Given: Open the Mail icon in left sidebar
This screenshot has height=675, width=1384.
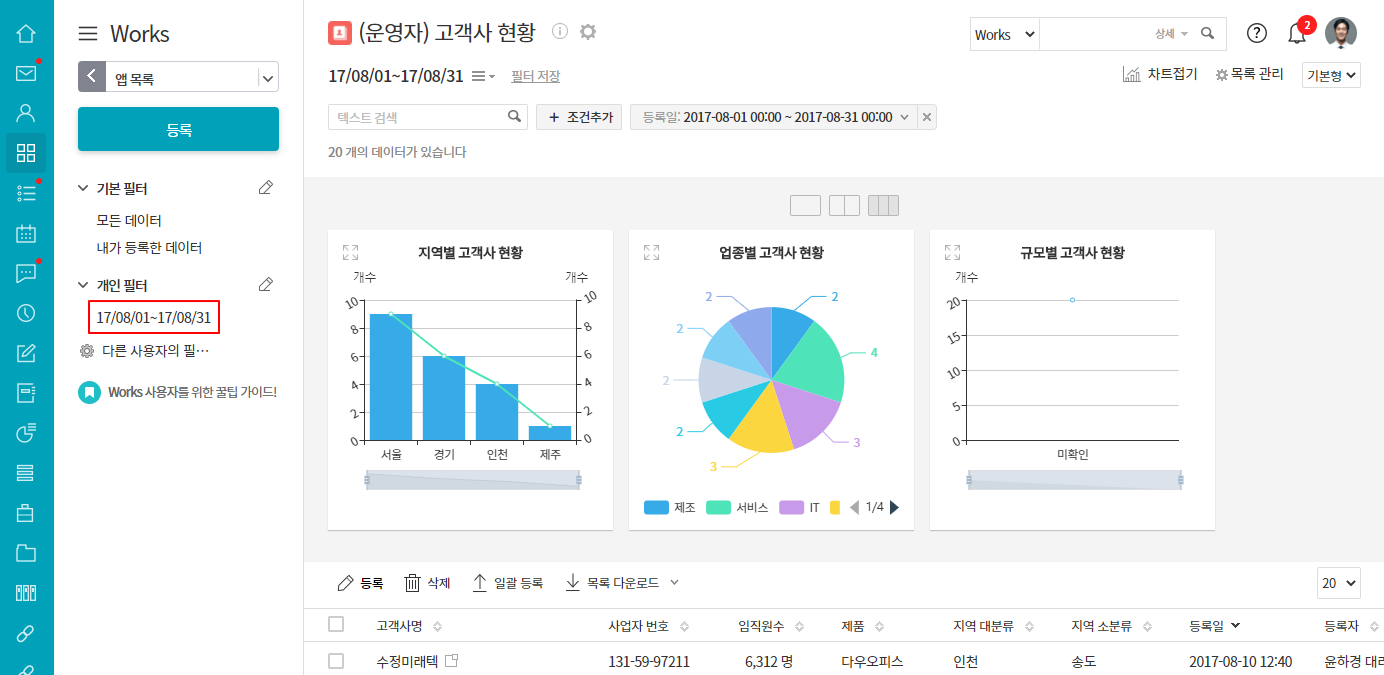Looking at the screenshot, I should [x=26, y=73].
